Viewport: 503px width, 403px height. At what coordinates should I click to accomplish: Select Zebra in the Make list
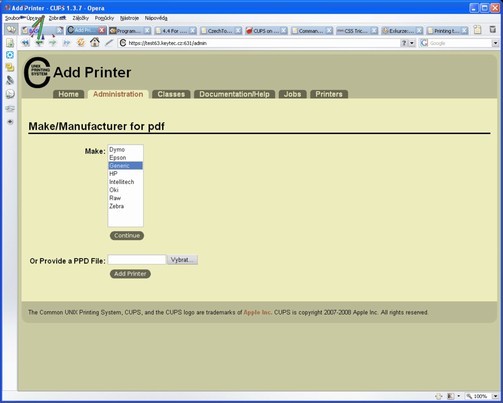coord(125,206)
